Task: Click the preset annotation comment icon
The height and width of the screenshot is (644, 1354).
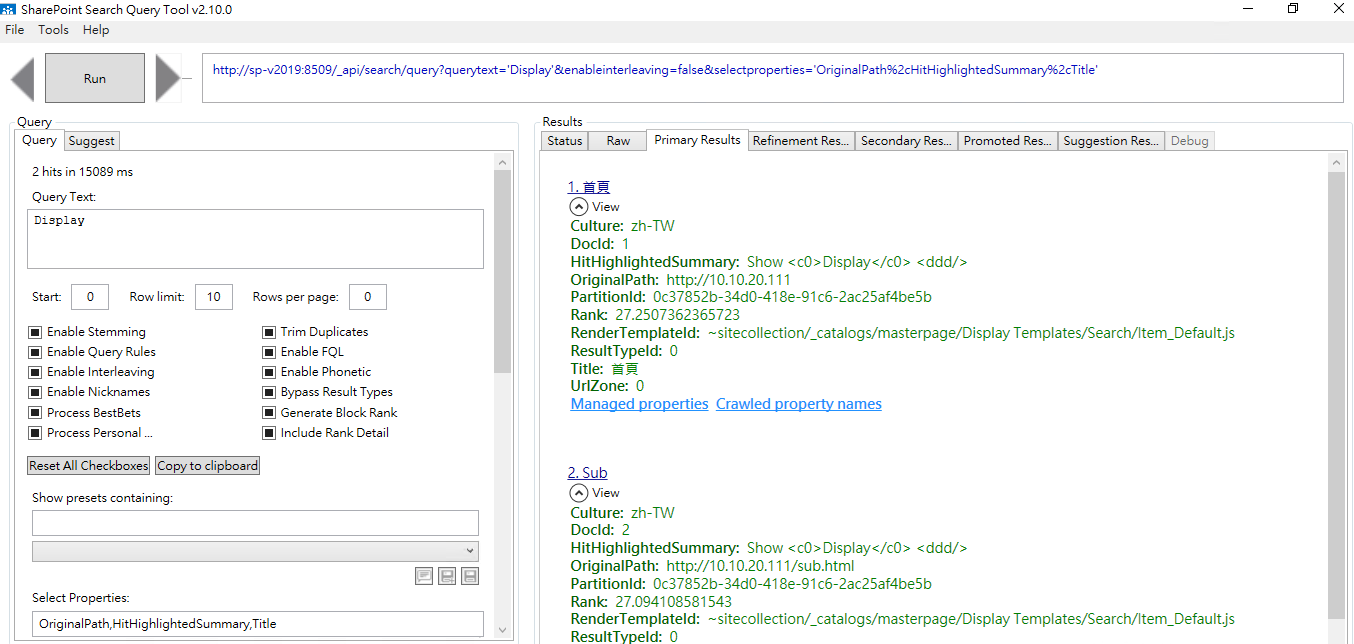Action: point(424,575)
